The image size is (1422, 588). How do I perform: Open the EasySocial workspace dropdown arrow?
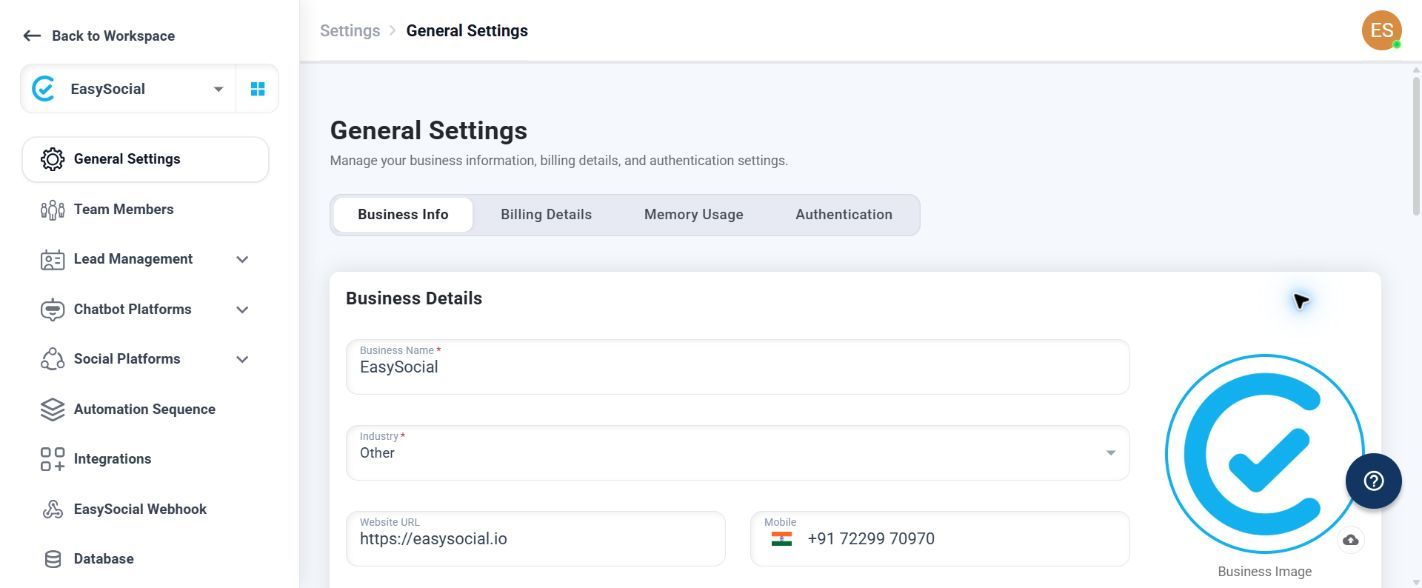pyautogui.click(x=218, y=89)
